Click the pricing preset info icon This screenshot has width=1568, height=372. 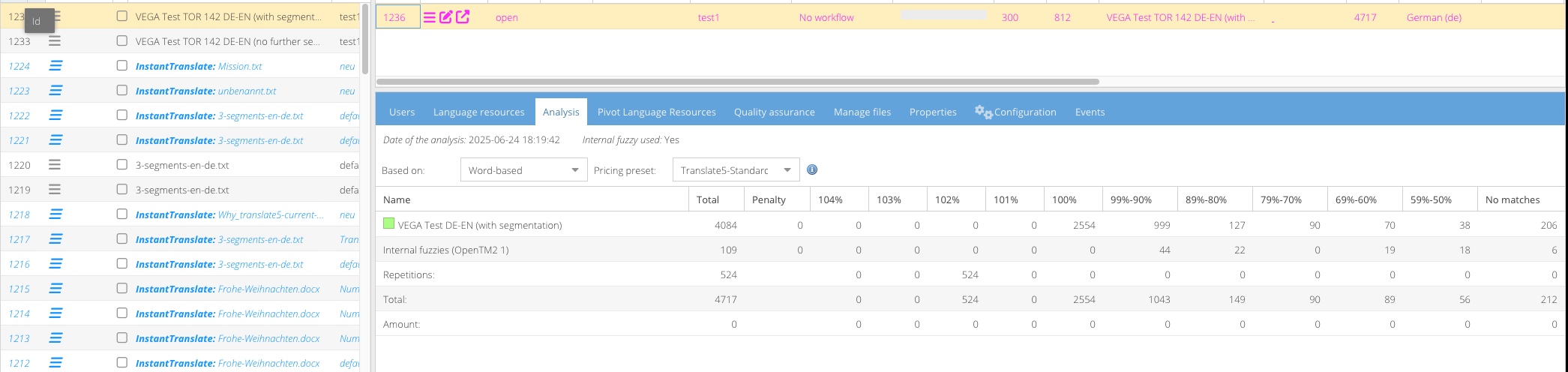812,169
